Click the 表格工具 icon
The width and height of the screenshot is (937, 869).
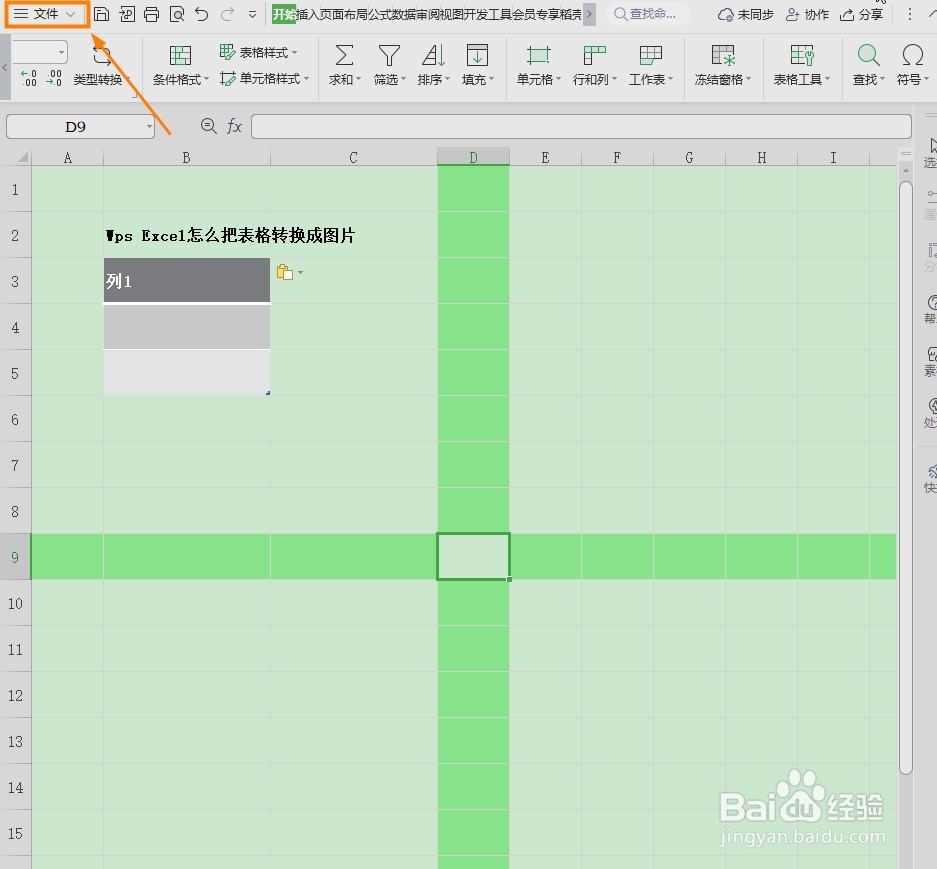(802, 55)
